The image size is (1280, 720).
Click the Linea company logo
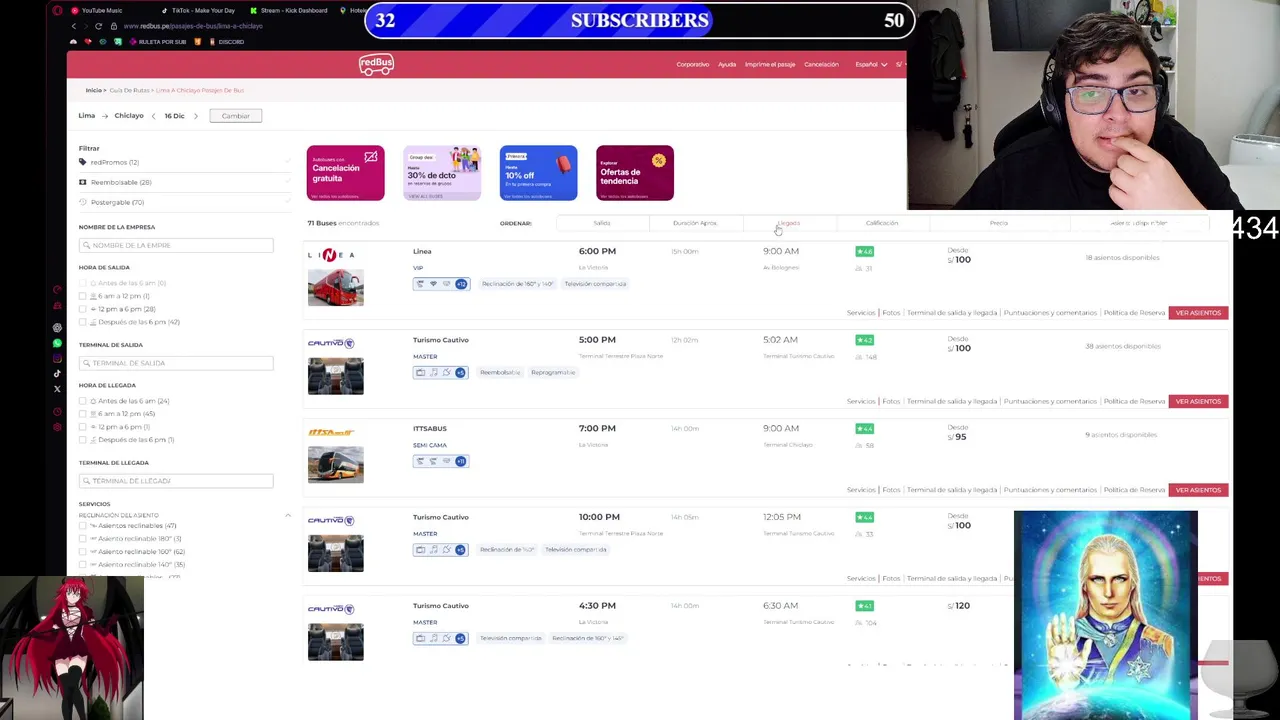pos(331,255)
